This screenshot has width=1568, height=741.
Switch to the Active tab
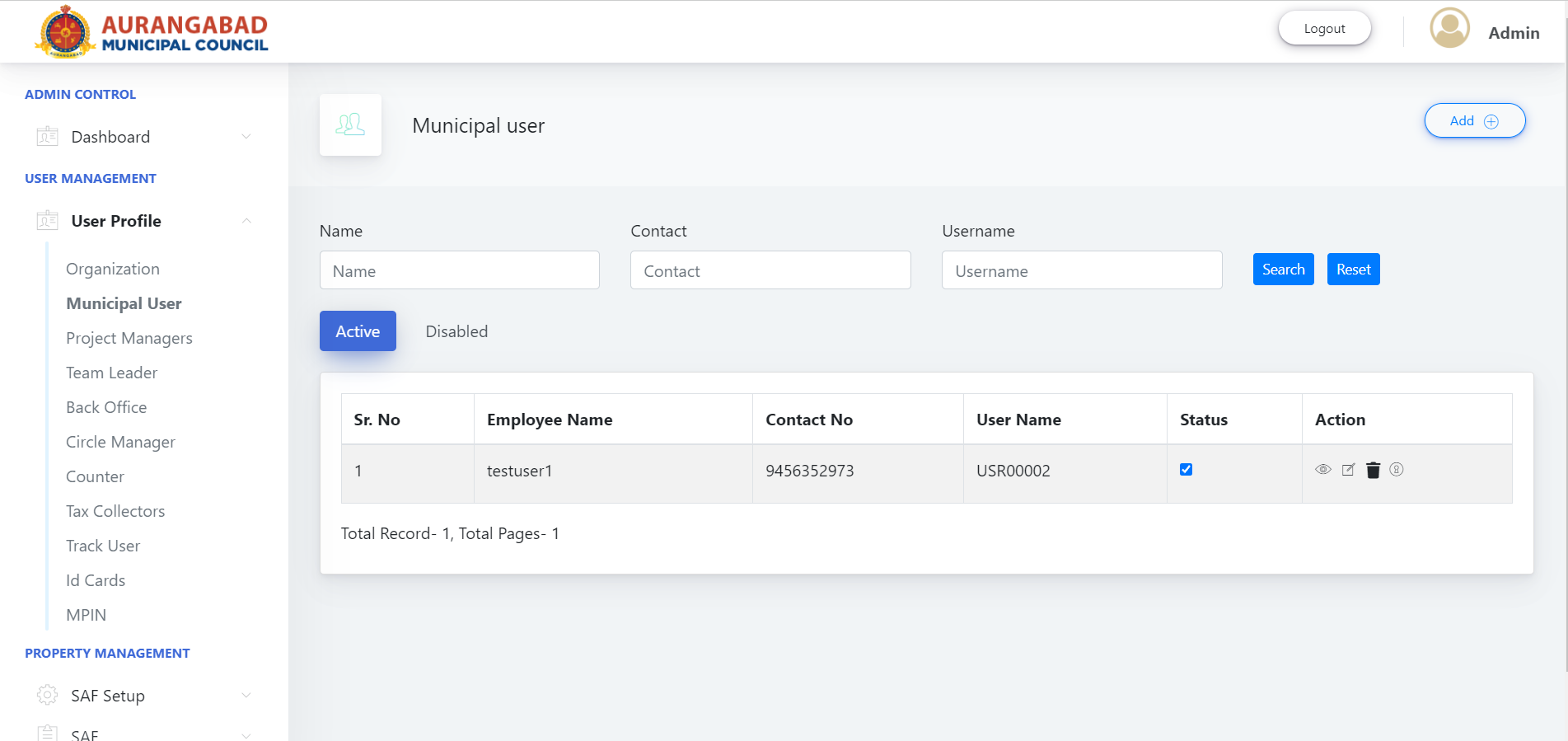pyautogui.click(x=358, y=331)
